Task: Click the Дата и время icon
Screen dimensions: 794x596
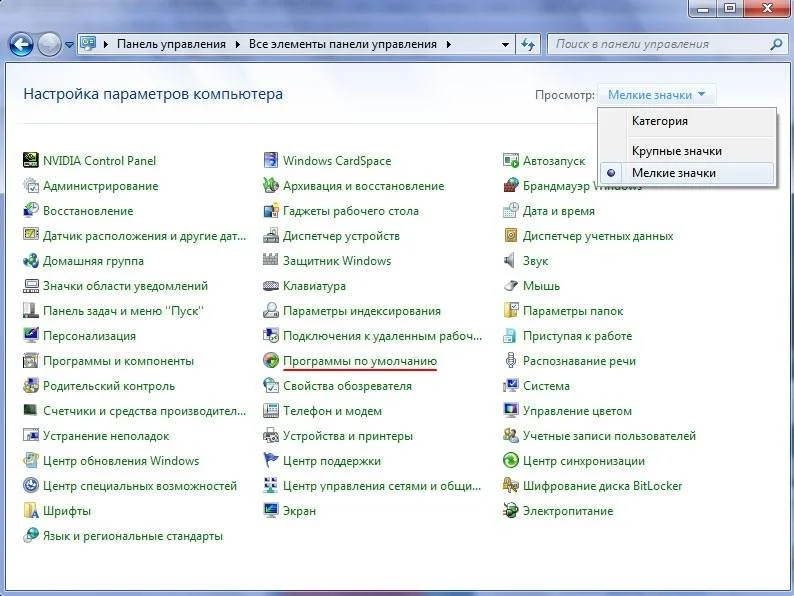Action: pyautogui.click(x=511, y=210)
